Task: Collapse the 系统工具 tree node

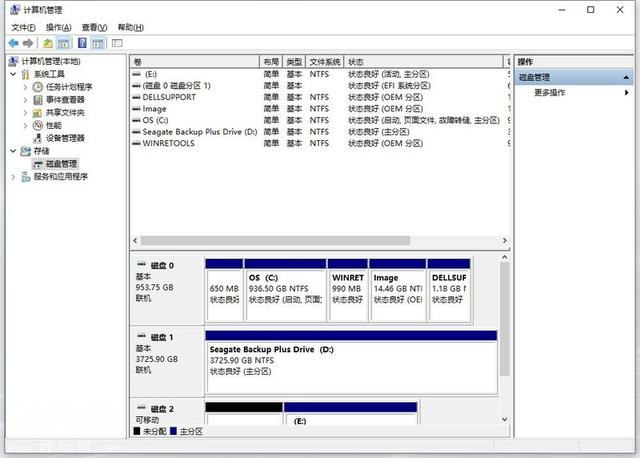Action: tap(13, 74)
